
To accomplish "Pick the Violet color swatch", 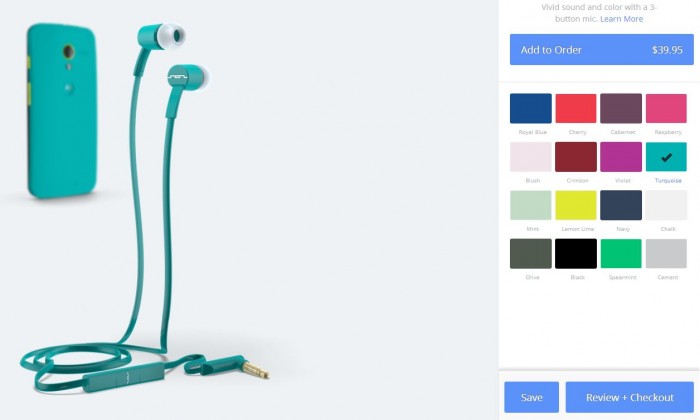I will [x=621, y=157].
